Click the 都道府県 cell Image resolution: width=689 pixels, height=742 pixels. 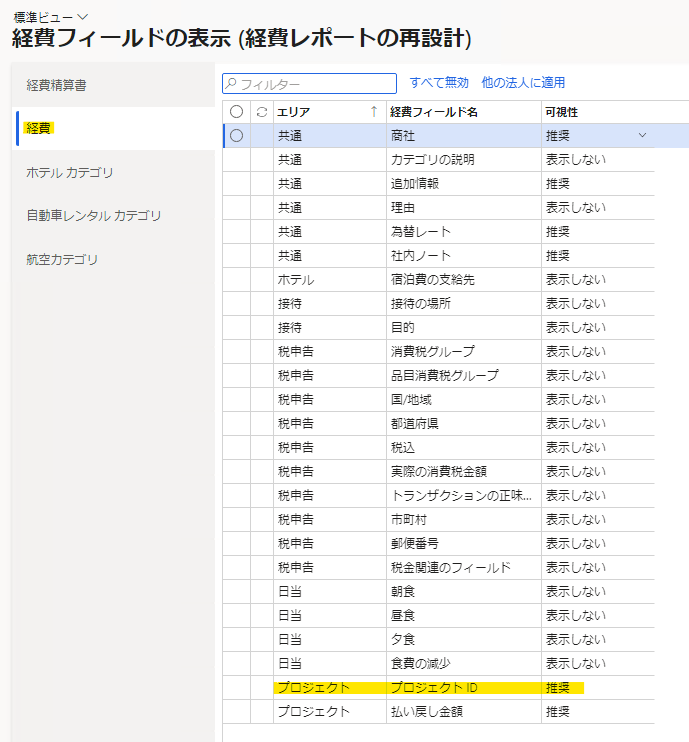click(x=464, y=424)
